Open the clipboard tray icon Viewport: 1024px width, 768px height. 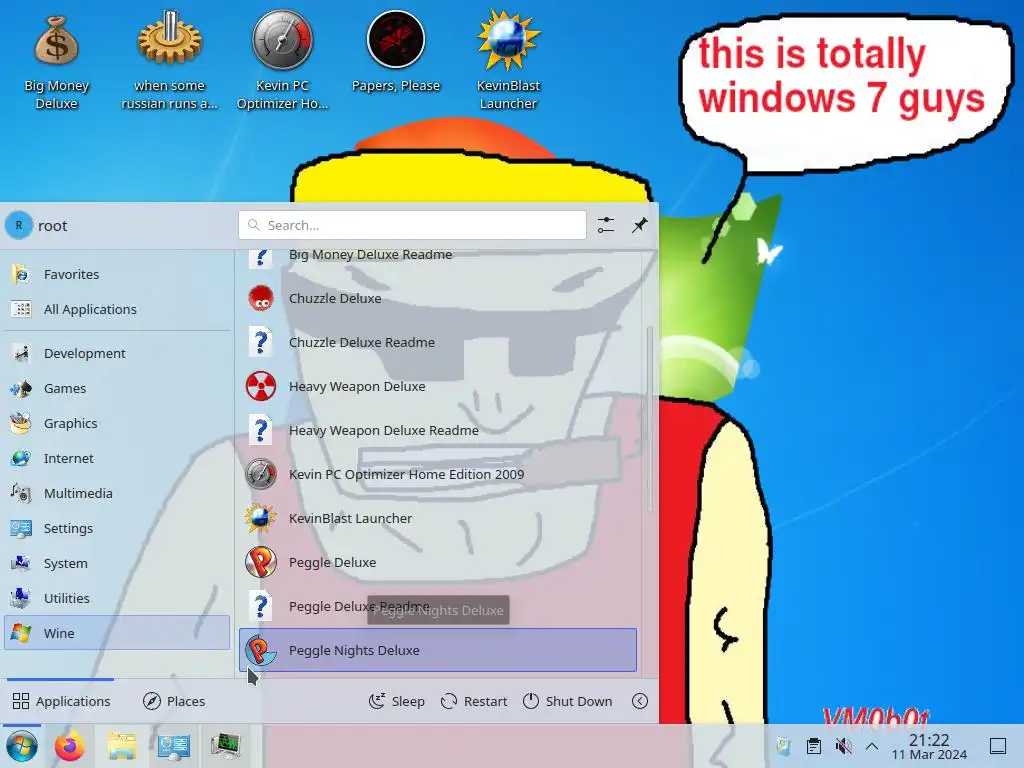pyautogui.click(x=814, y=746)
